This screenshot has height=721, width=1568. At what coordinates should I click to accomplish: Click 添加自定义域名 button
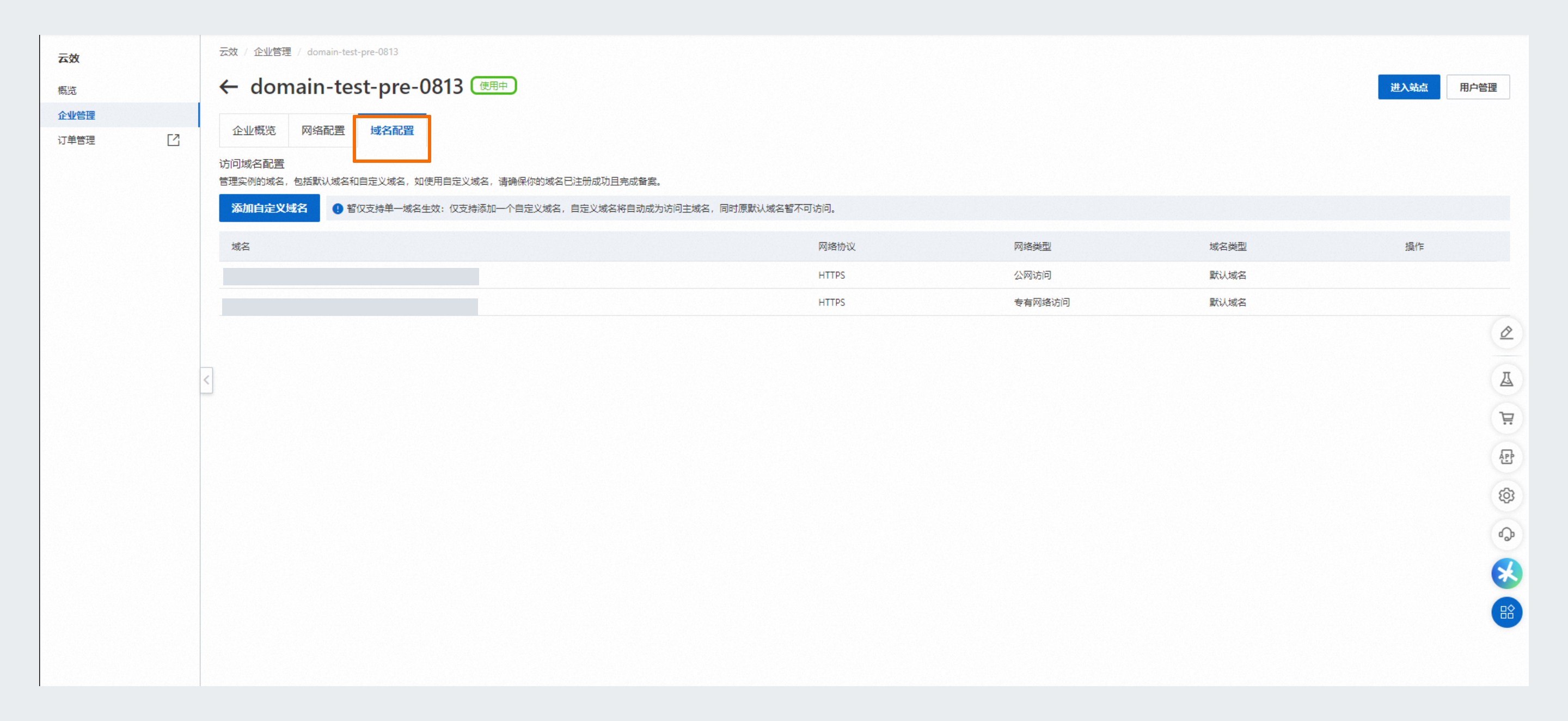[269, 208]
